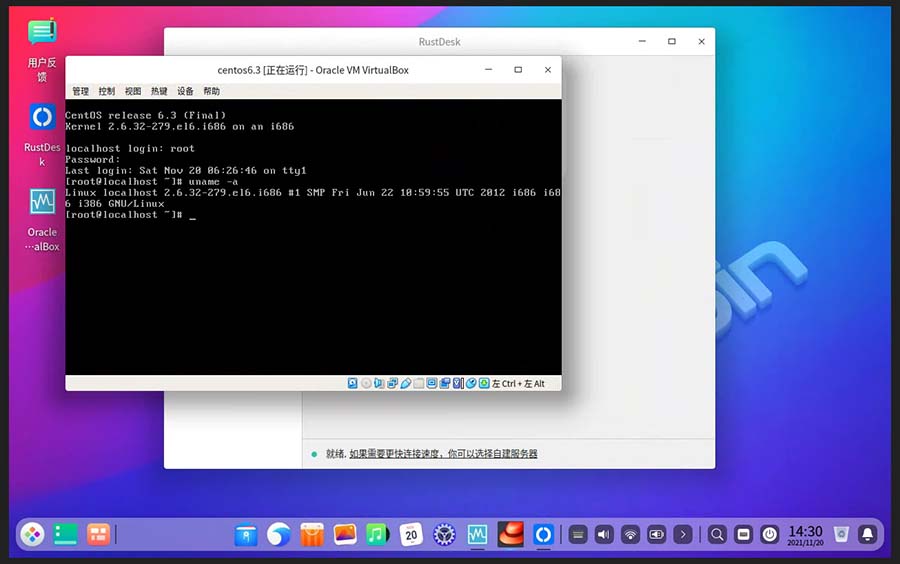The height and width of the screenshot is (564, 900).
Task: Open the file manager from the dock
Action: pos(246,535)
